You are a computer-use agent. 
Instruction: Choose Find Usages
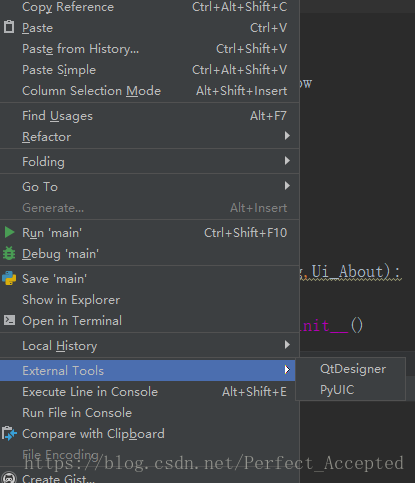tap(149, 116)
